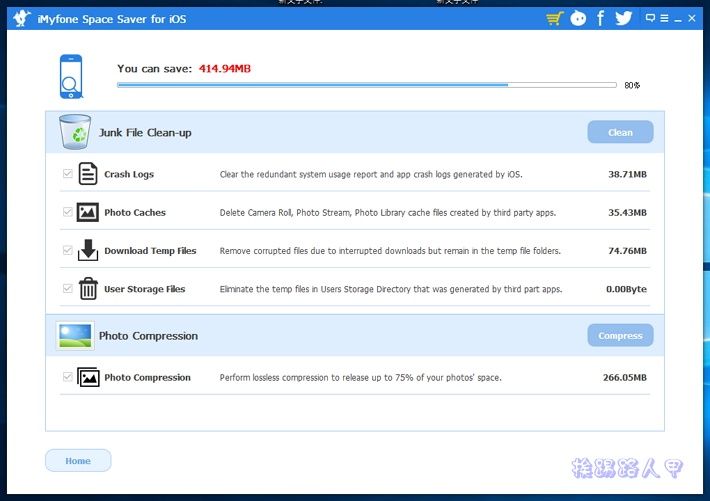The image size is (710, 501).
Task: Click the Photo Caches picture icon
Action: pyautogui.click(x=88, y=212)
